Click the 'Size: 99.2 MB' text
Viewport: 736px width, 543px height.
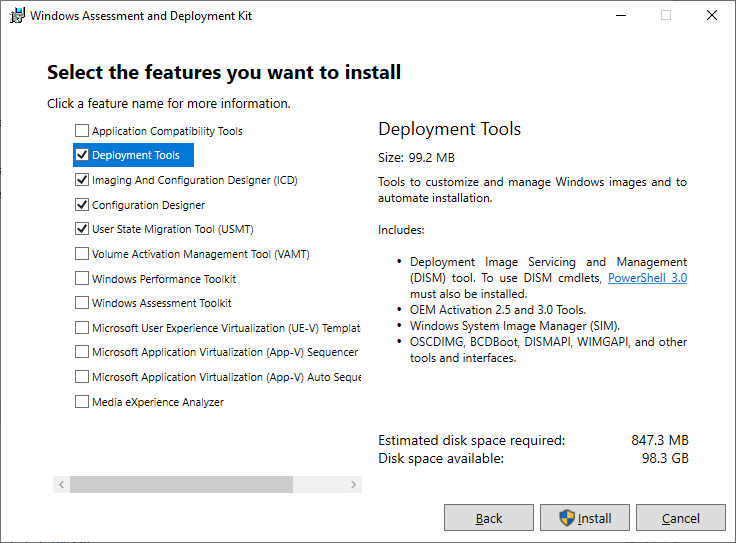416,158
